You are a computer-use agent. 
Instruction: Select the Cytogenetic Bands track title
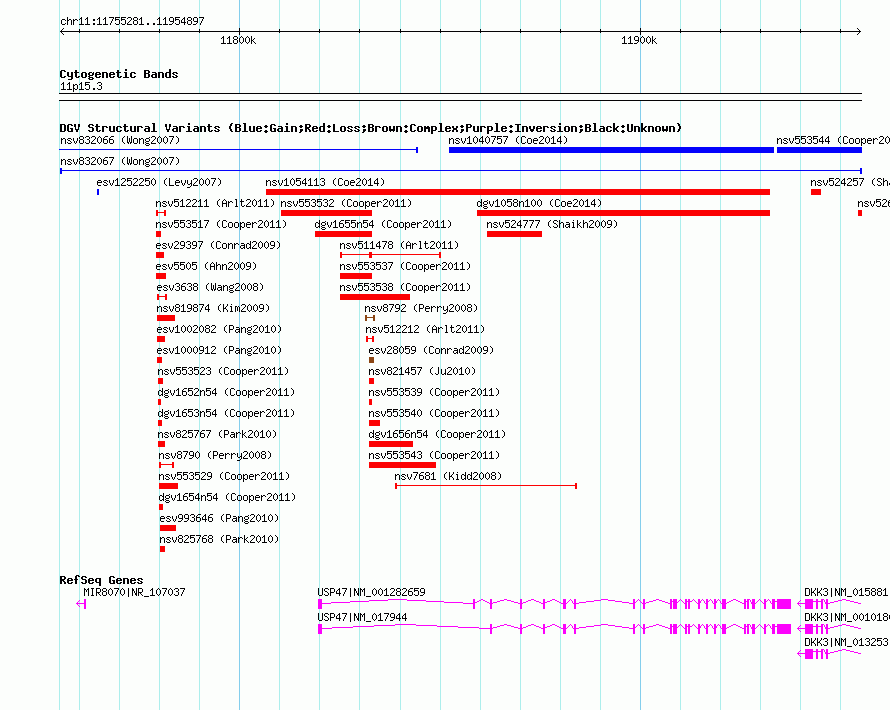pos(119,74)
